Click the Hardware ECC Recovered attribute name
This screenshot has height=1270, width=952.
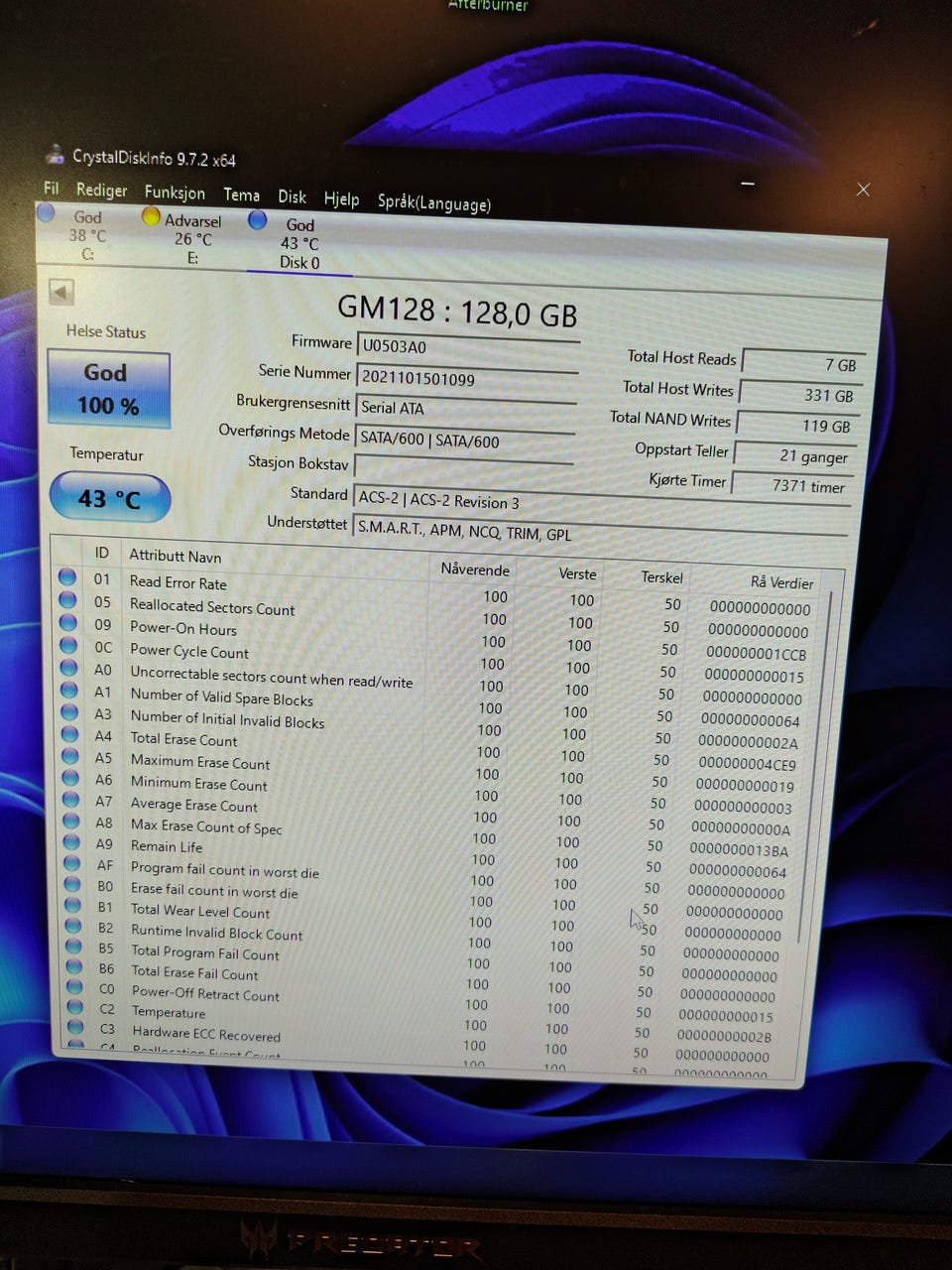pyautogui.click(x=206, y=1033)
